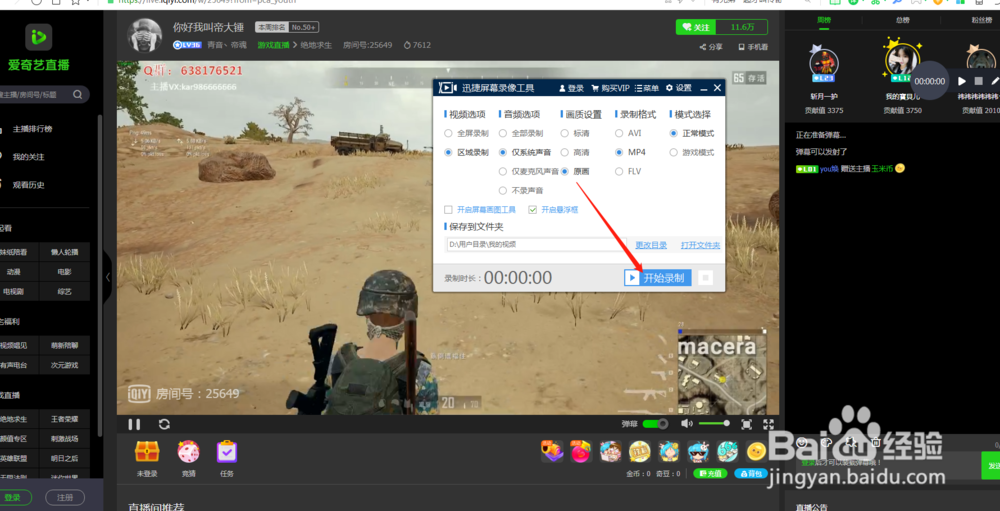Click the save folder path field
Viewport: 1000px width, 511px height.
tap(536, 244)
